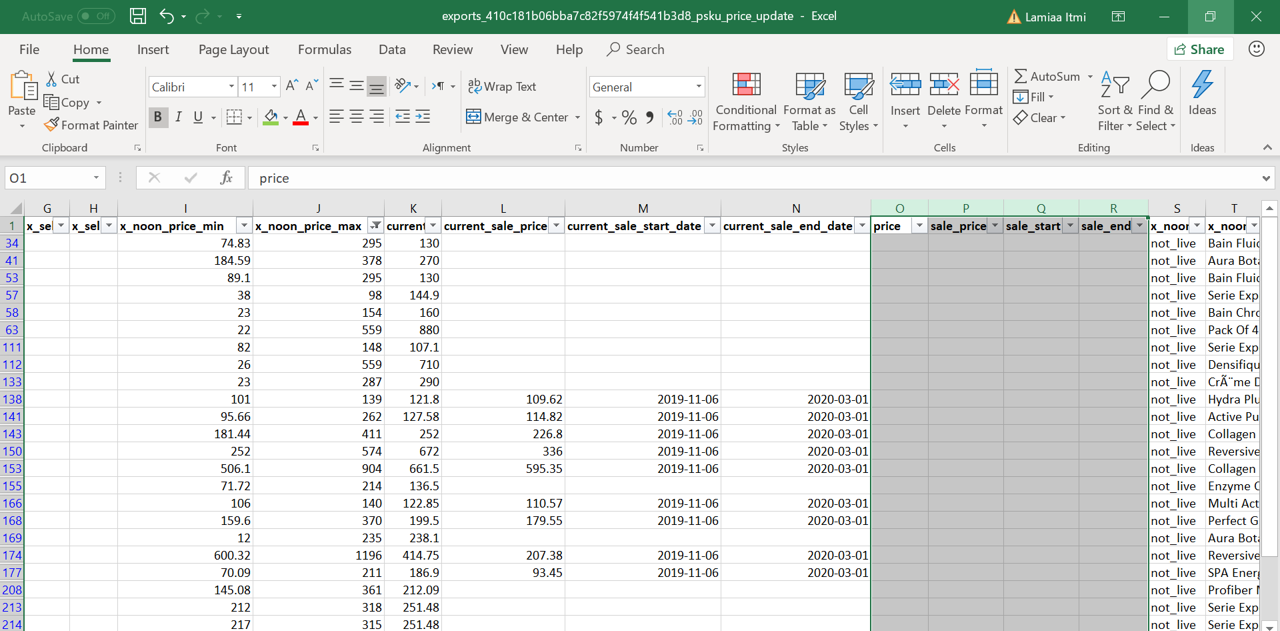Toggle Bold formatting button
The image size is (1280, 631).
coord(157,117)
